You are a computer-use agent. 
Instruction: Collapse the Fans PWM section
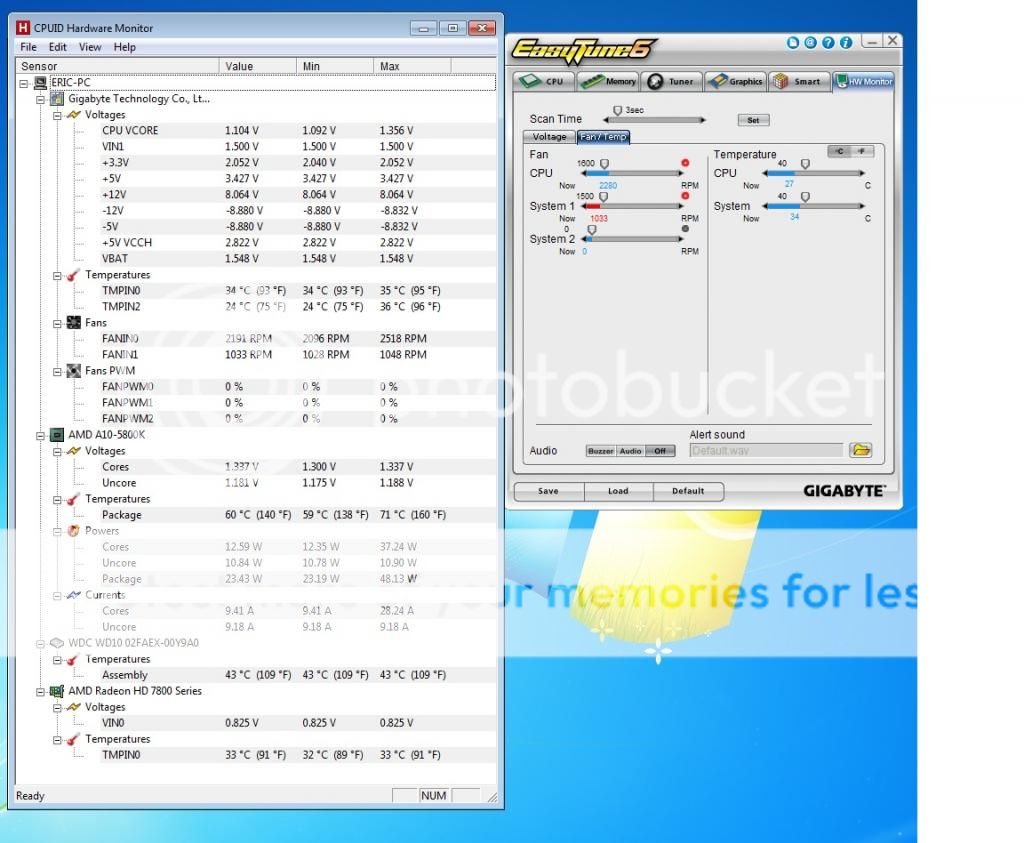[x=57, y=372]
